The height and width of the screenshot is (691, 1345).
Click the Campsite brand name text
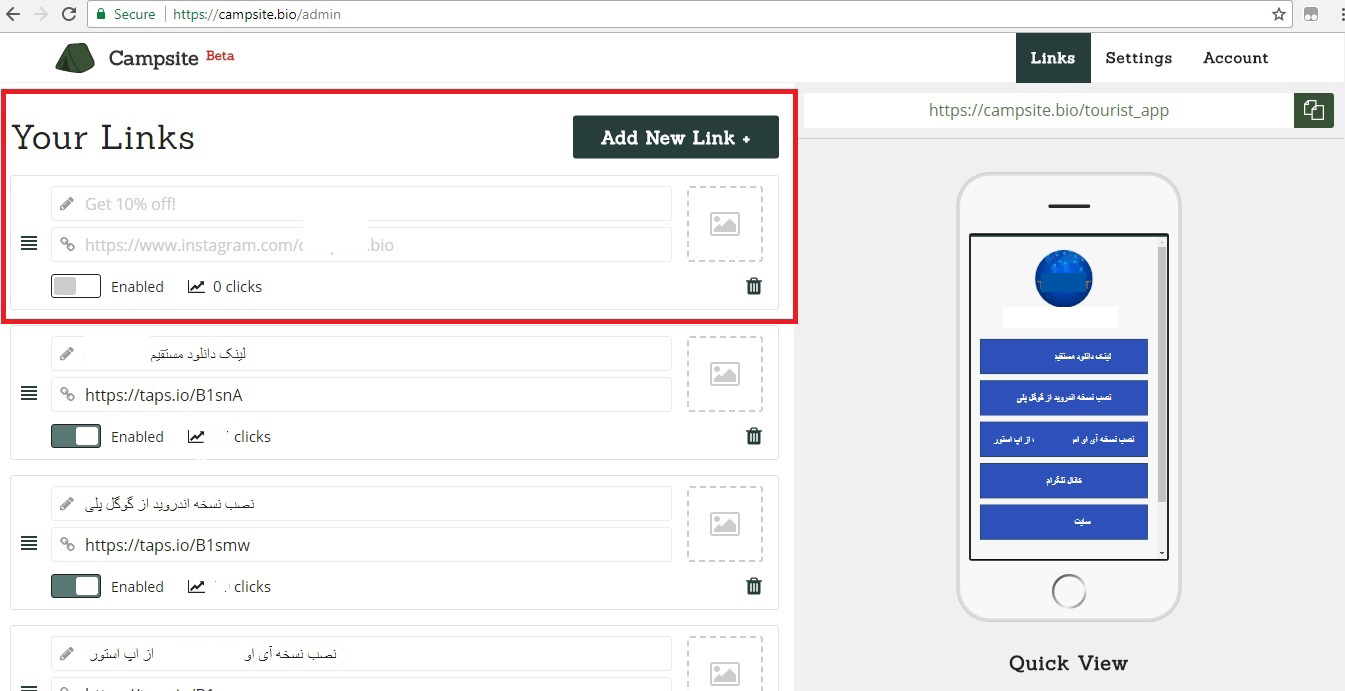click(153, 58)
